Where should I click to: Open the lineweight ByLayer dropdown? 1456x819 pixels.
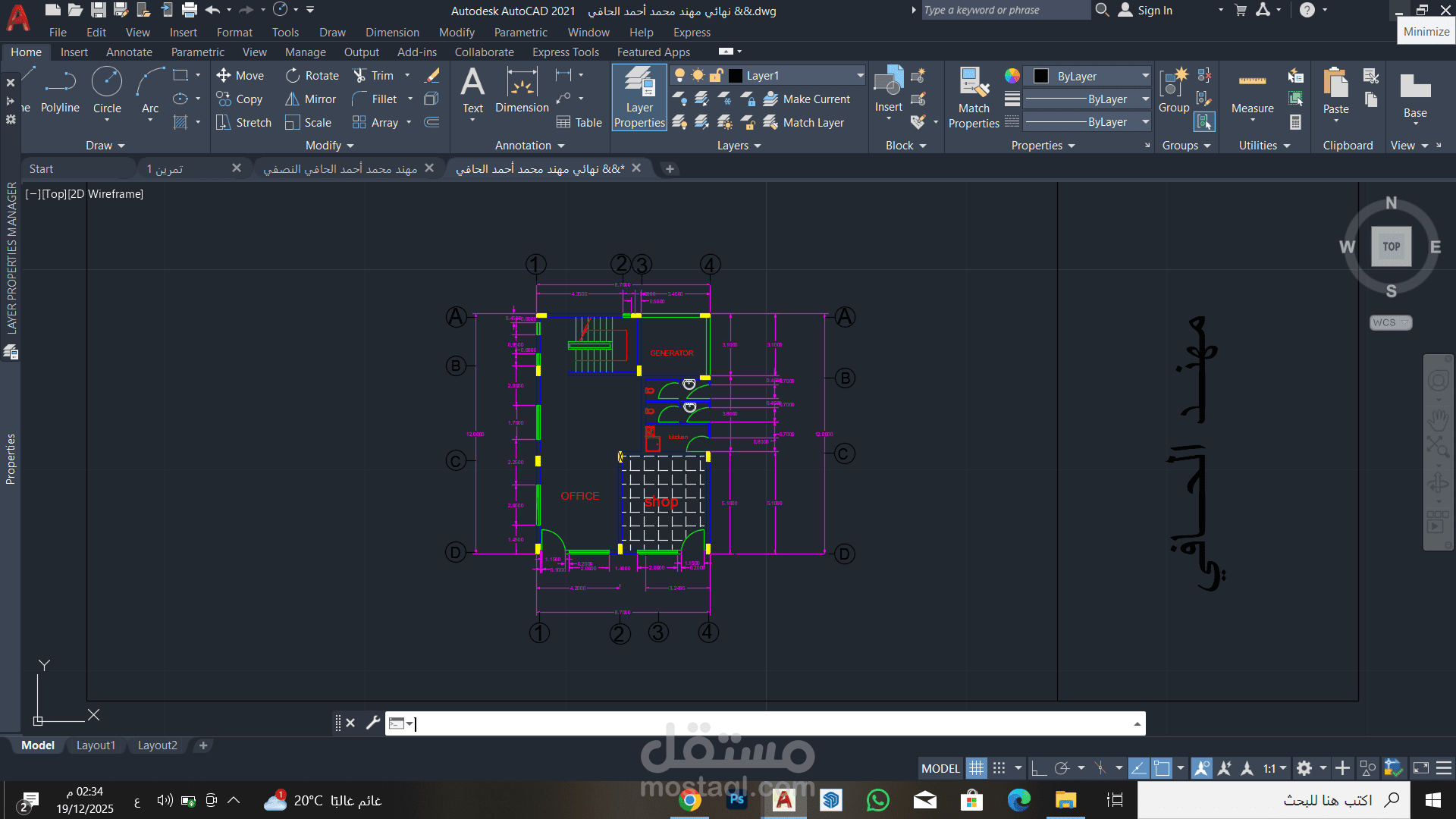(x=1145, y=99)
